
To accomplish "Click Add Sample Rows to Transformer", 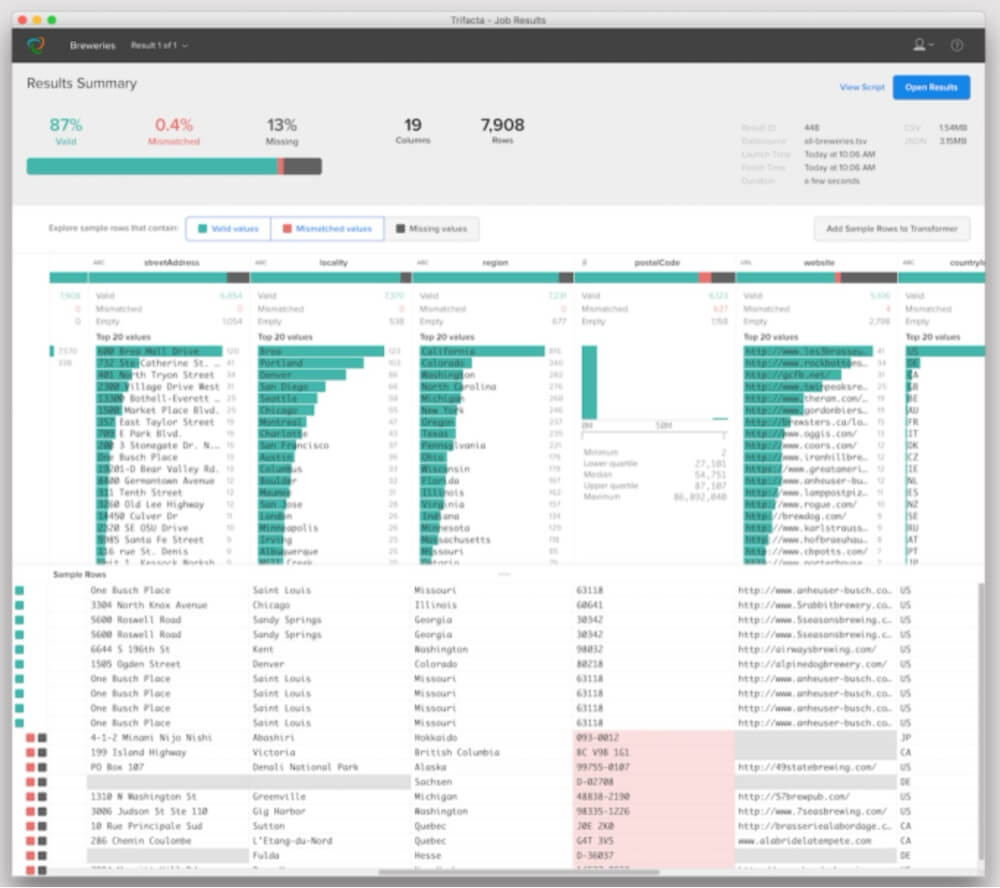I will click(x=892, y=229).
